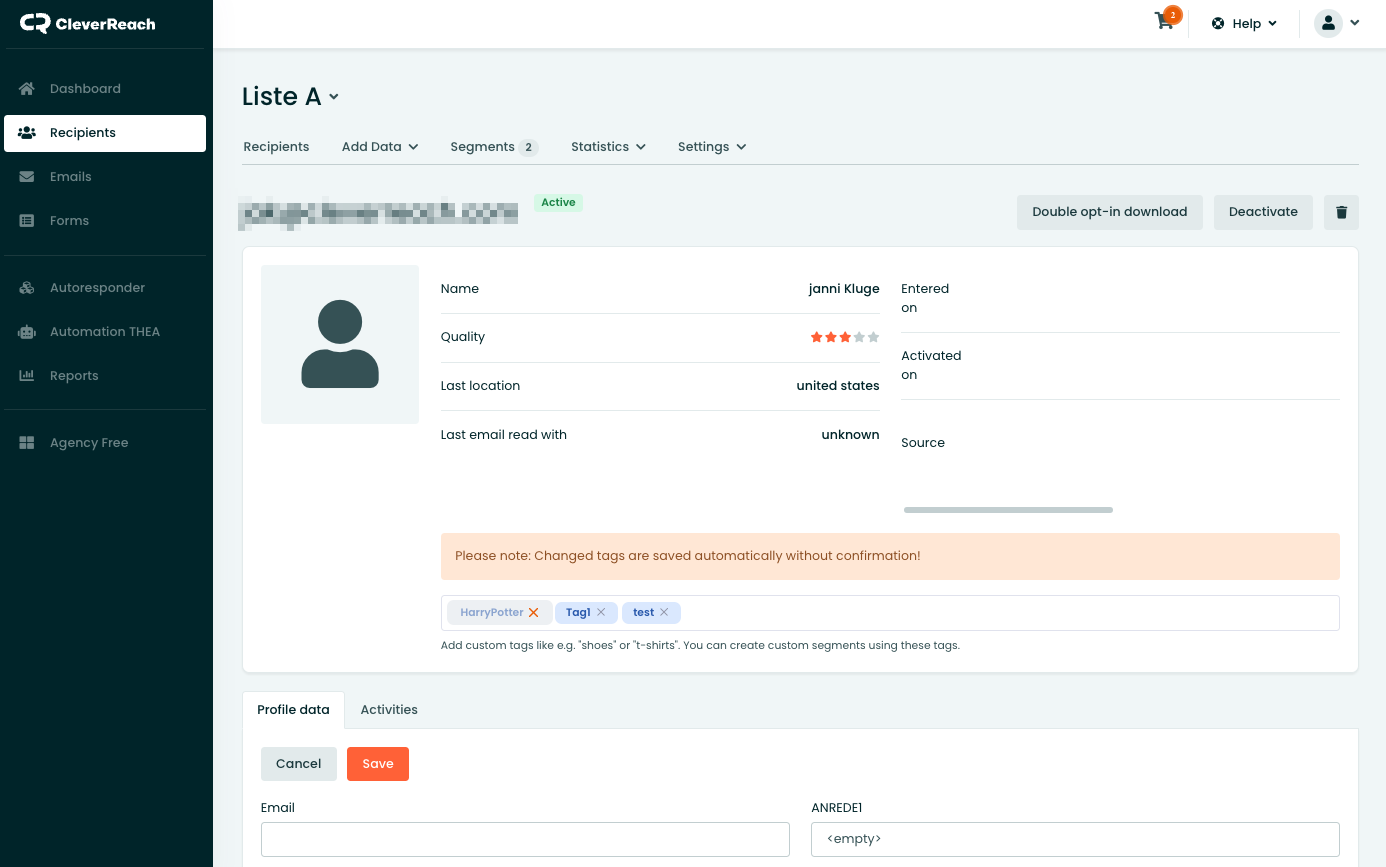1386x867 pixels.
Task: Expand the Add Data dropdown
Action: click(380, 147)
